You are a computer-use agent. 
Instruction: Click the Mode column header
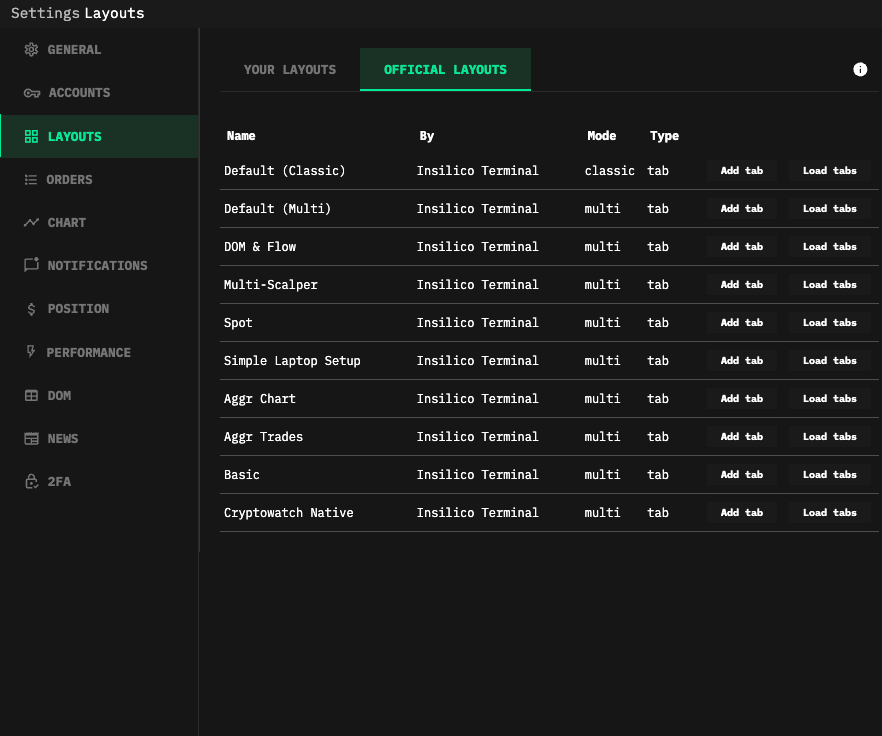(x=601, y=136)
